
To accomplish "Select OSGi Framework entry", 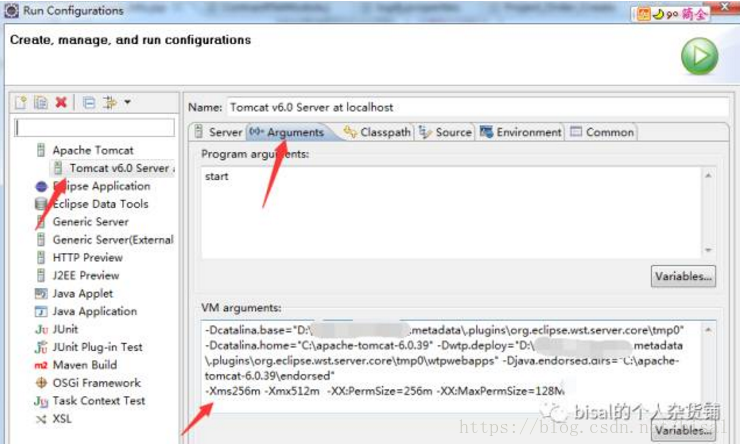I will coord(97,383).
